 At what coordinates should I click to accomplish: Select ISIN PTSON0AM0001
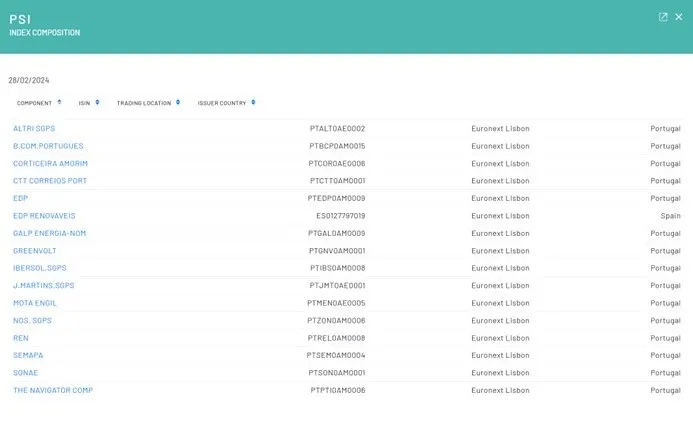[x=337, y=373]
